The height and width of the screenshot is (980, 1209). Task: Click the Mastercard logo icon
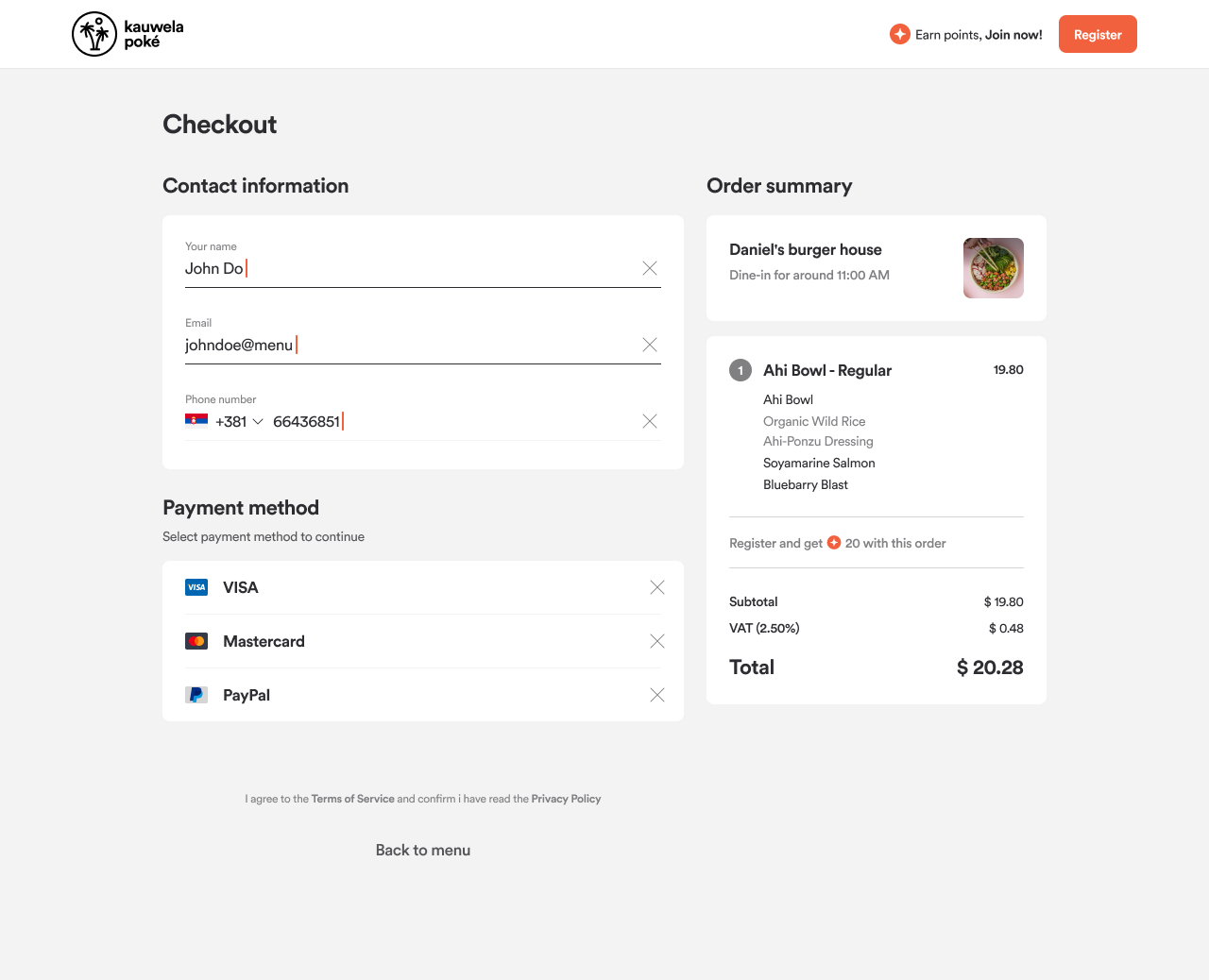pos(196,641)
